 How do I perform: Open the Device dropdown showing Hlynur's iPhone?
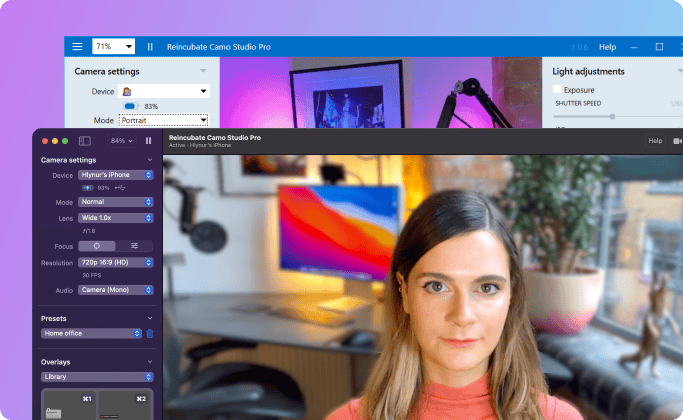coord(115,175)
